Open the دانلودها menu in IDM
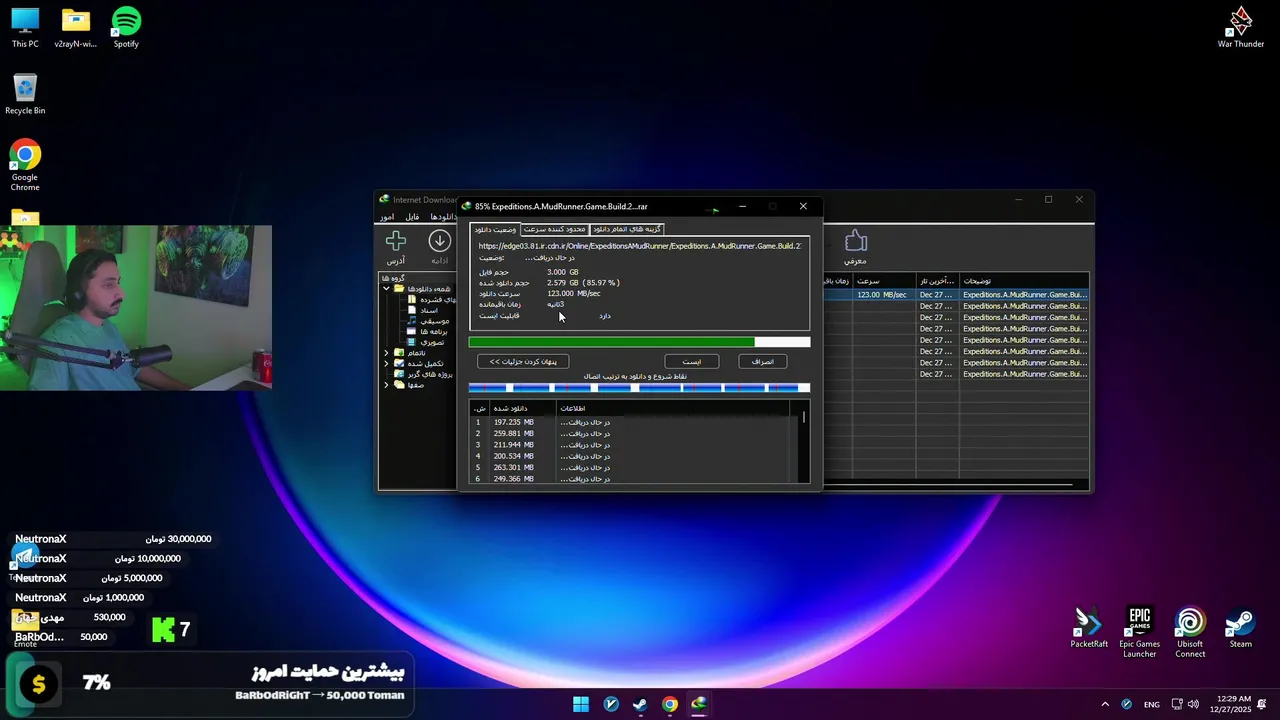1280x720 pixels. (443, 217)
